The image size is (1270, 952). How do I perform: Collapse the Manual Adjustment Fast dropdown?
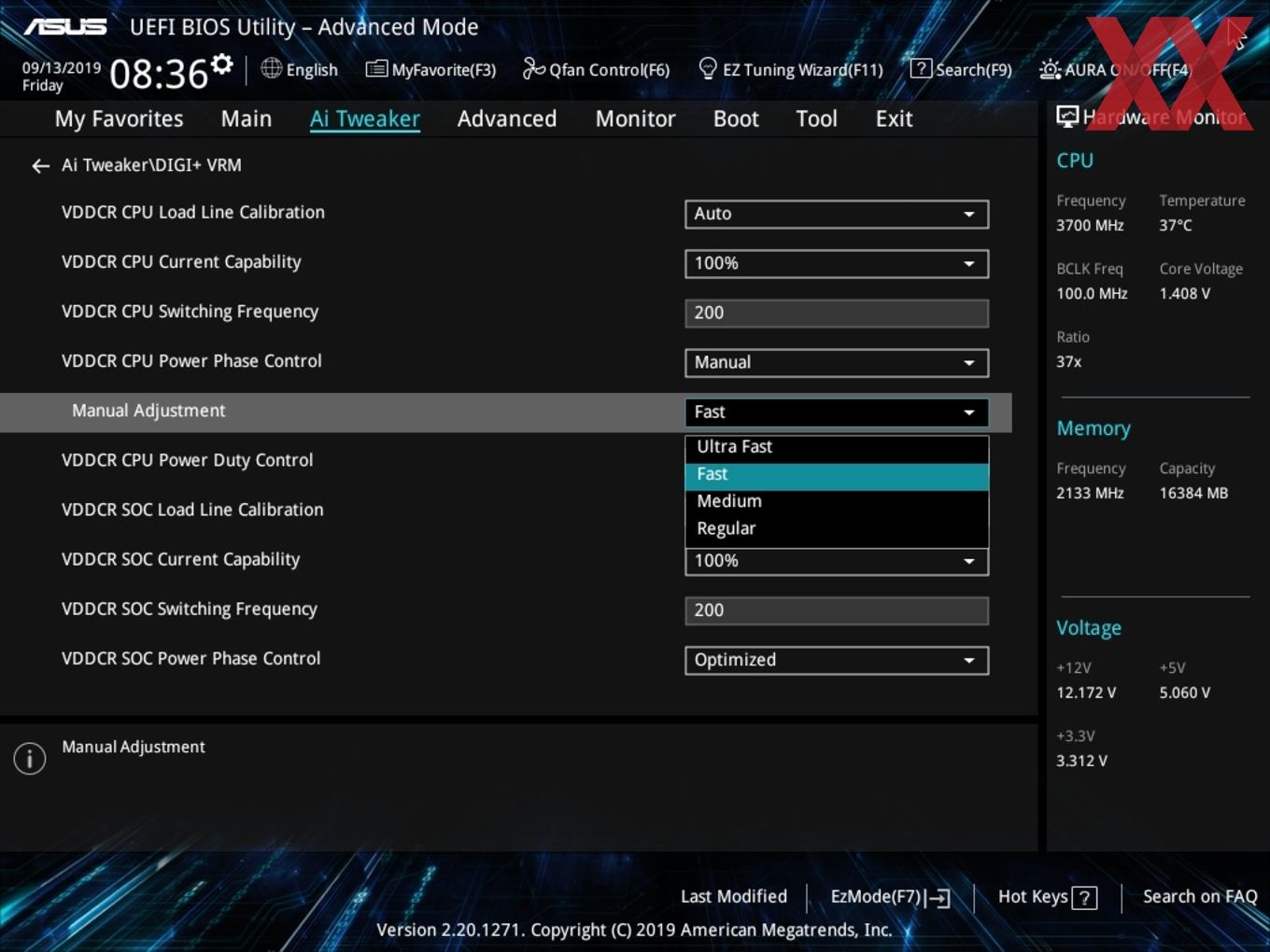coord(837,412)
